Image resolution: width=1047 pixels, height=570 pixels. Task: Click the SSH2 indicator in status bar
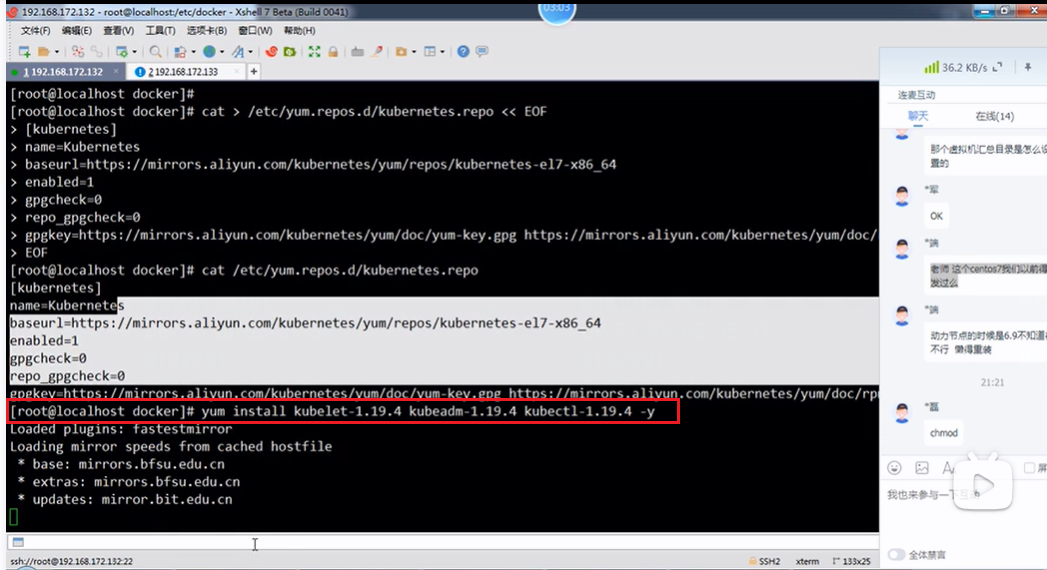tap(765, 561)
